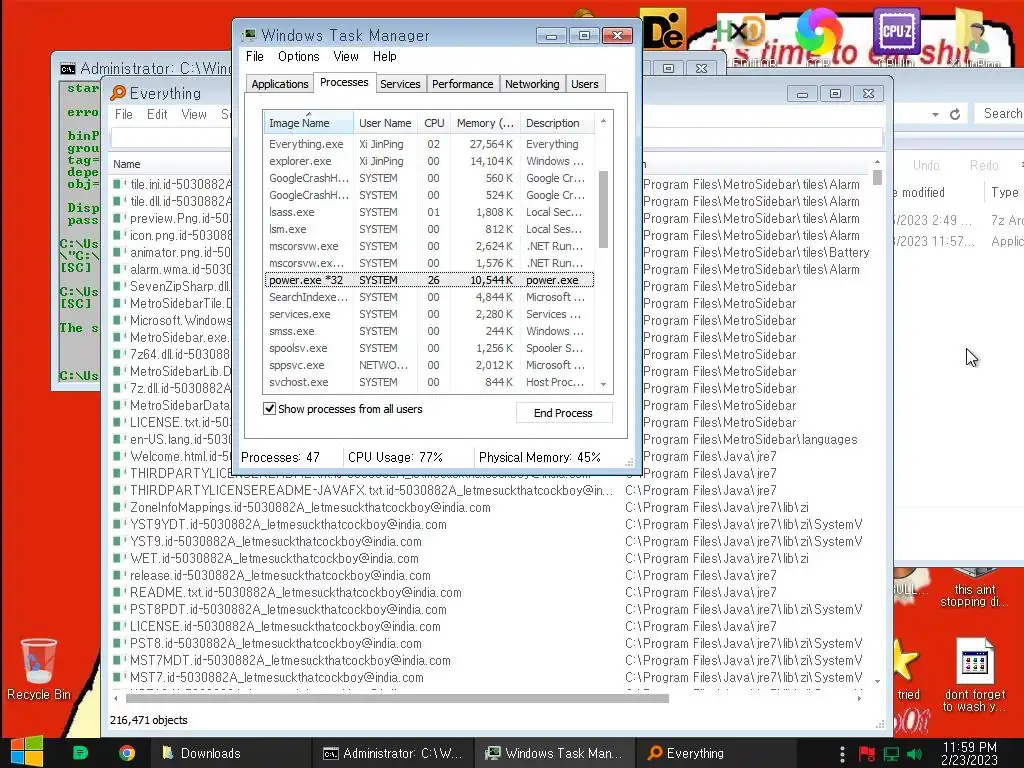
Task: Sort processes by CPU column
Action: click(x=434, y=123)
